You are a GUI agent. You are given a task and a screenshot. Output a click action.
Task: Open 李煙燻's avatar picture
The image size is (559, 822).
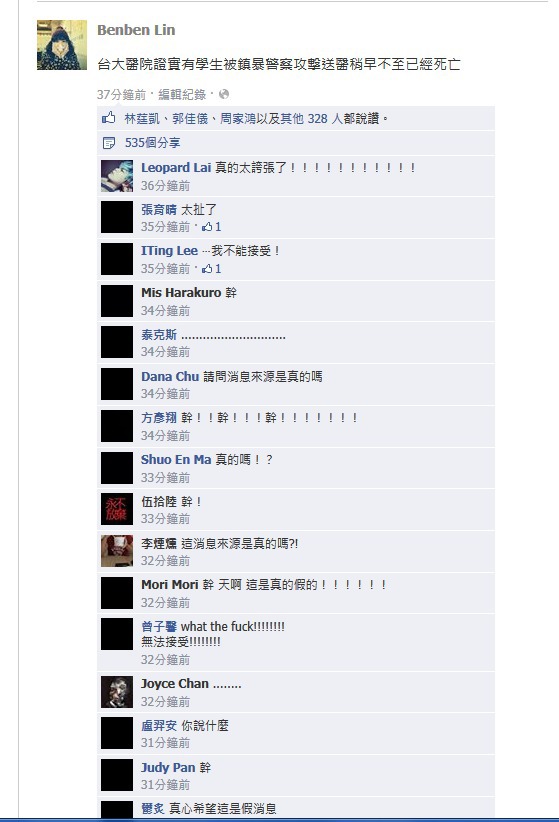pyautogui.click(x=117, y=551)
